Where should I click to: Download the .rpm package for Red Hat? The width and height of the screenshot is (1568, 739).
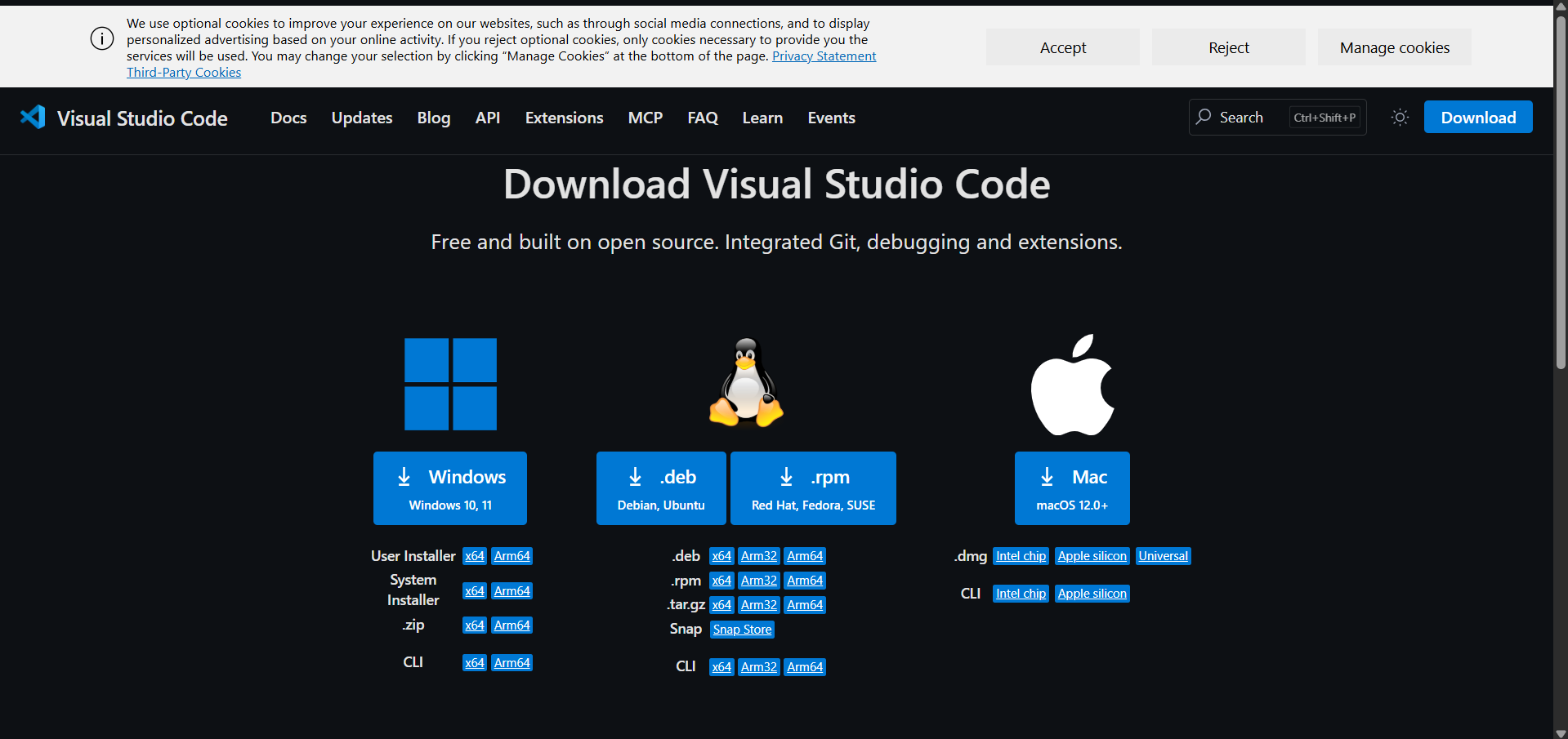click(x=813, y=488)
